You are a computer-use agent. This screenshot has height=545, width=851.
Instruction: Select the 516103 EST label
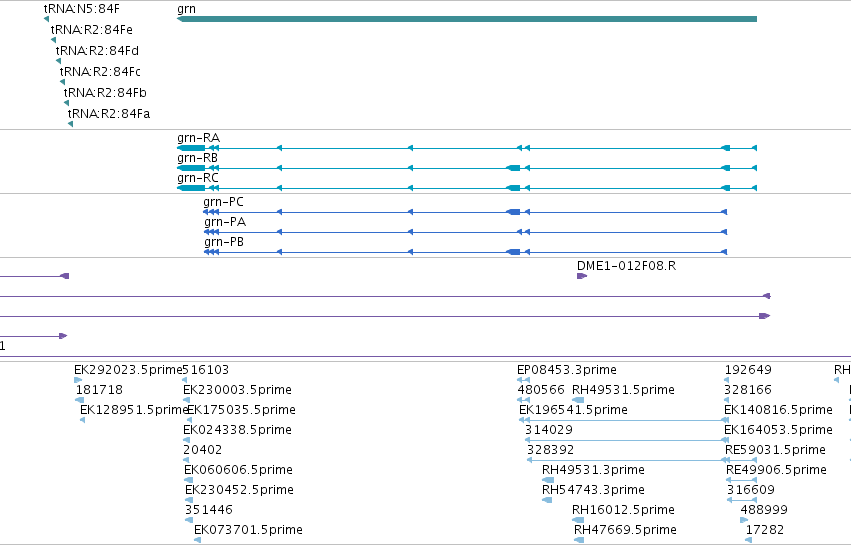(206, 370)
